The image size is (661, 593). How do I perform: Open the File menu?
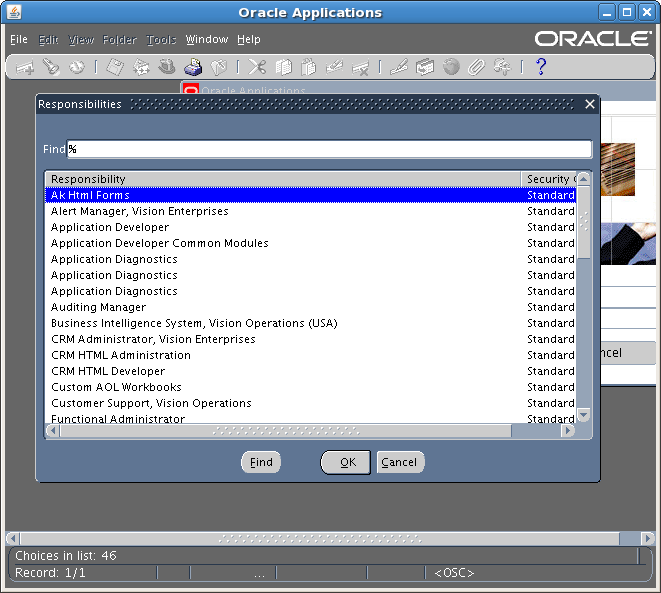(x=19, y=39)
